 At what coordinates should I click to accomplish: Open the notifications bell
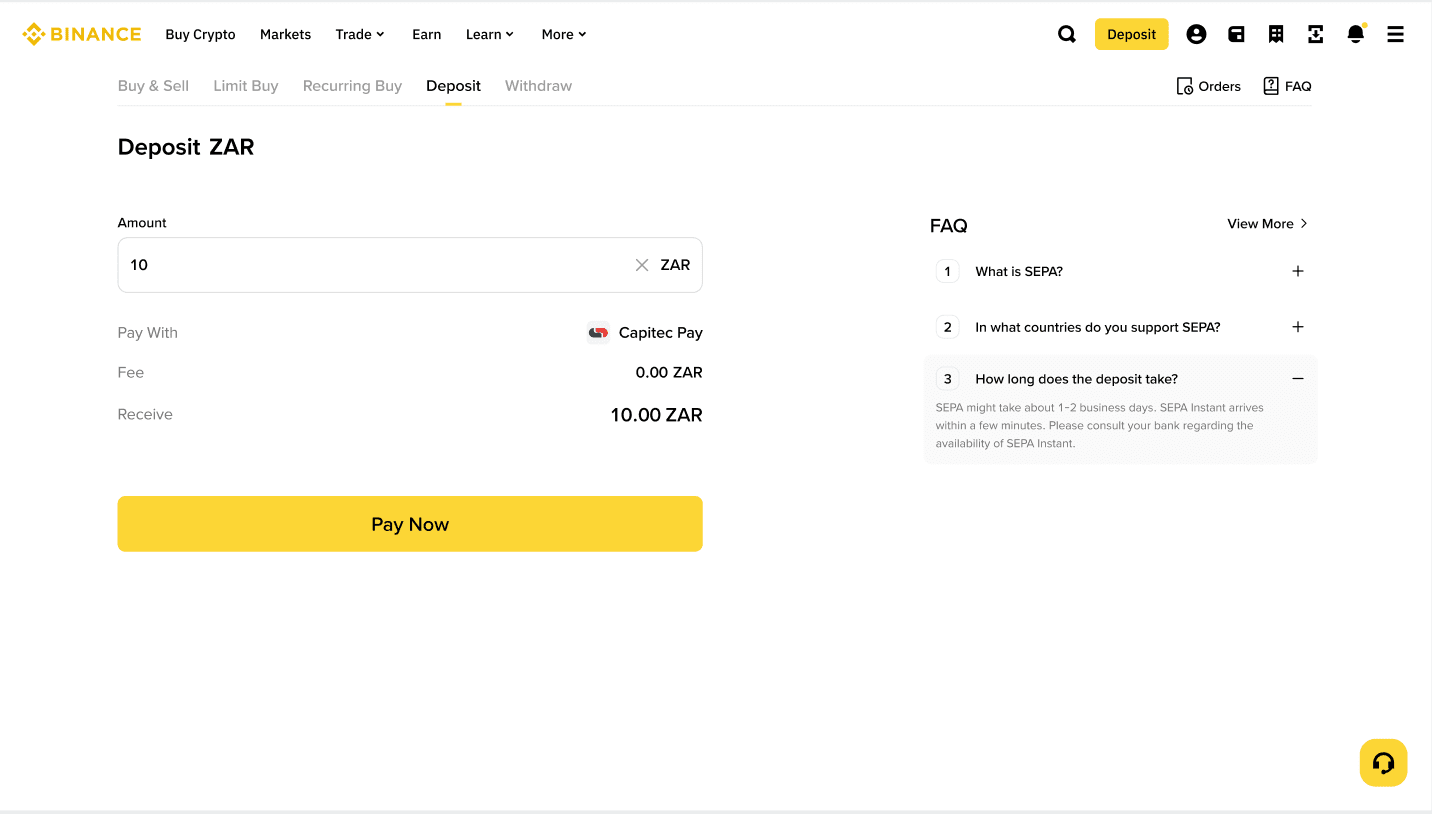click(x=1356, y=34)
